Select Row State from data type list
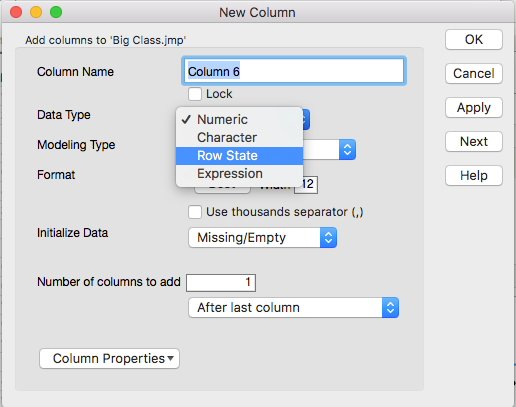Screen dimensions: 516x407 tap(239, 156)
